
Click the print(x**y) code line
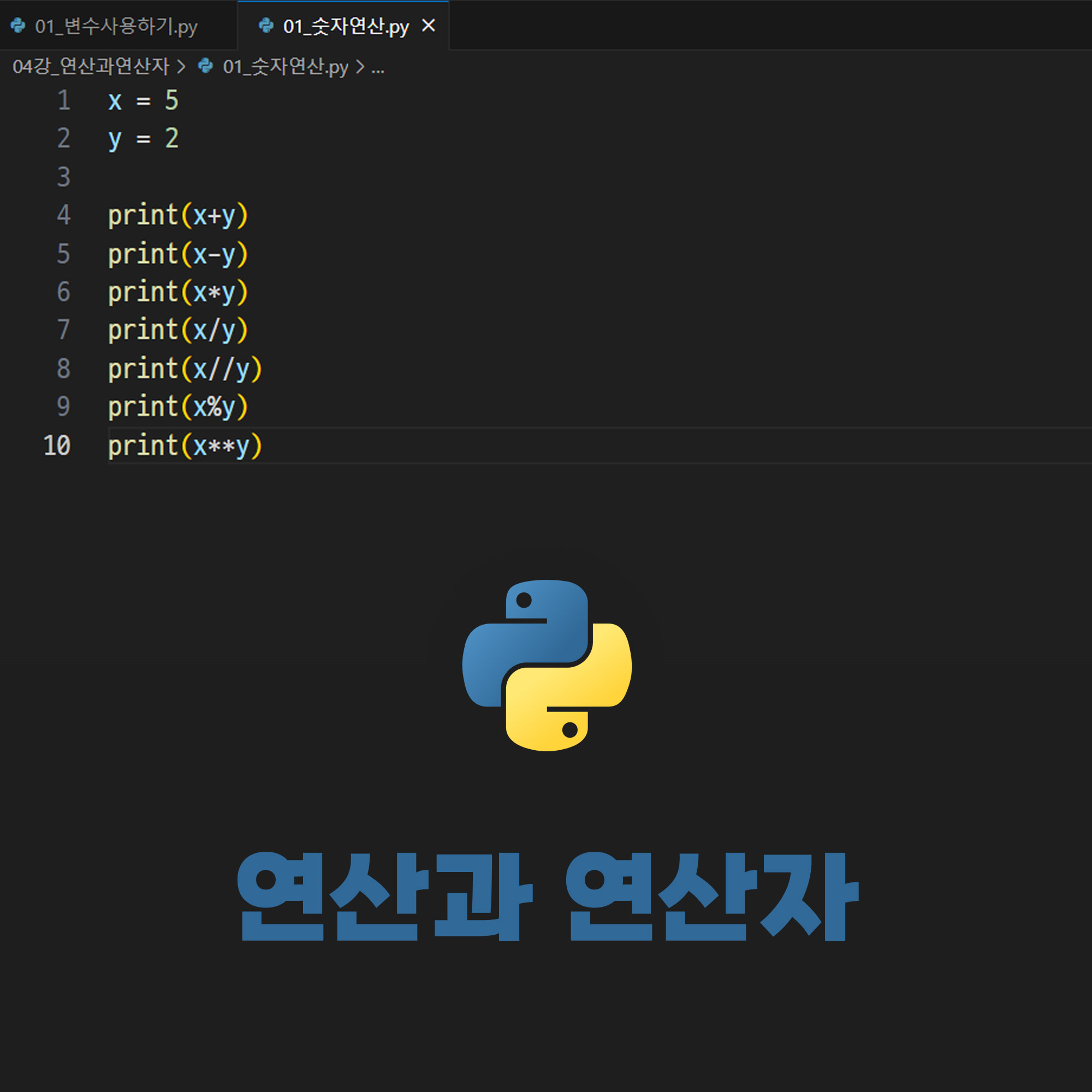click(x=185, y=446)
